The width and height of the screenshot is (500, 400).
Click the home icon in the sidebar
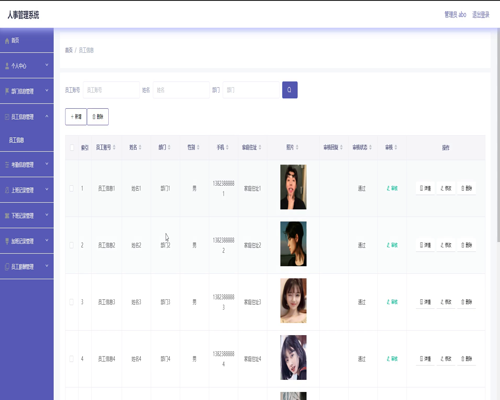click(7, 41)
